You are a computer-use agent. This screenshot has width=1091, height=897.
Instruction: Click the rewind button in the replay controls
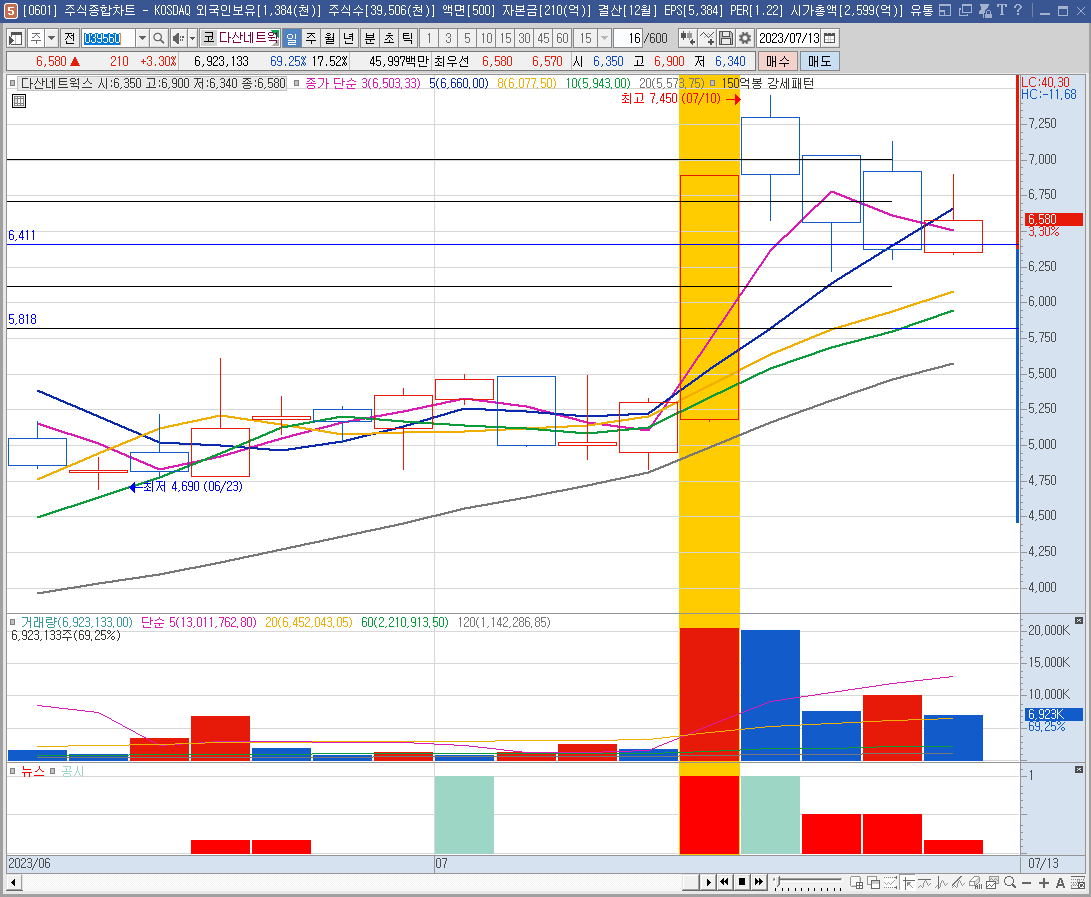pyautogui.click(x=725, y=882)
